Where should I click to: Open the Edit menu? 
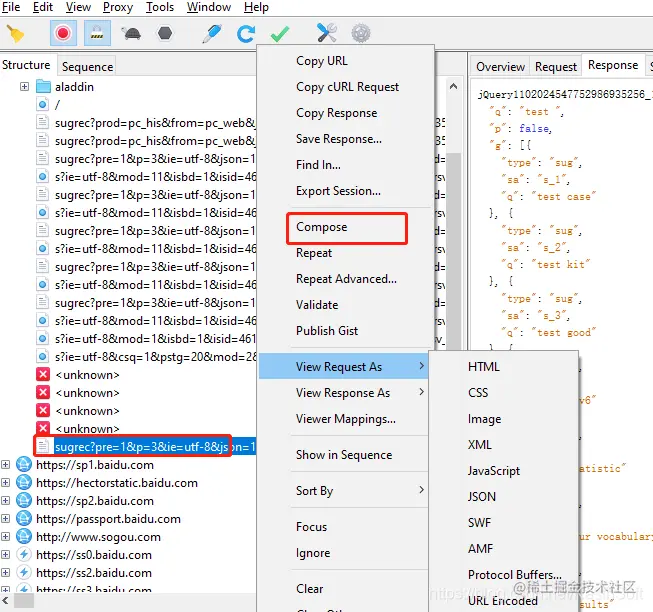(43, 7)
